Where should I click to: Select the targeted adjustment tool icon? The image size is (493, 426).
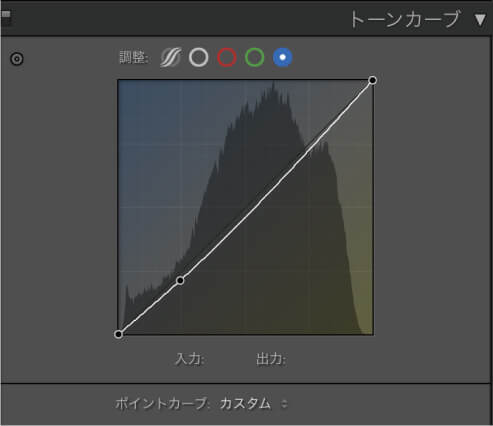[x=17, y=59]
